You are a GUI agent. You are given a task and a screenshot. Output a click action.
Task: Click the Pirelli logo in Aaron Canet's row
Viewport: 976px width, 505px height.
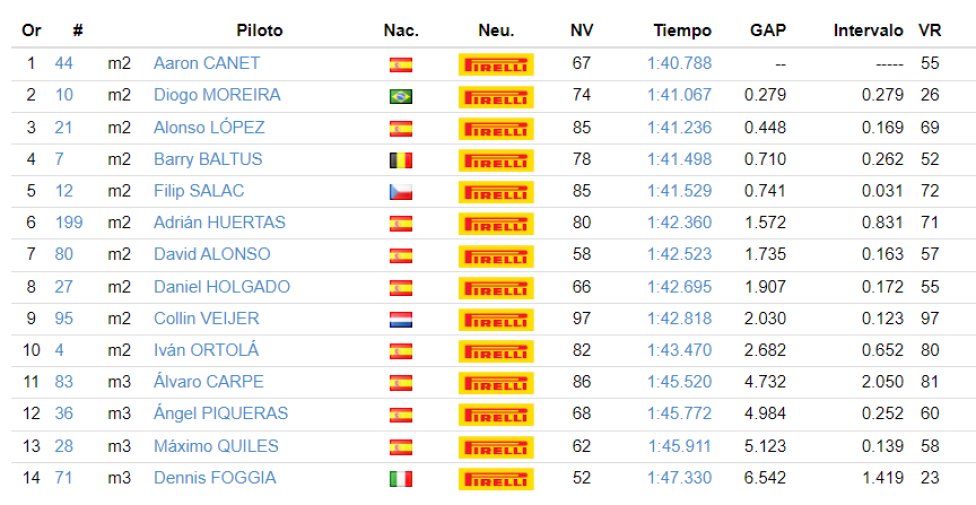496,64
